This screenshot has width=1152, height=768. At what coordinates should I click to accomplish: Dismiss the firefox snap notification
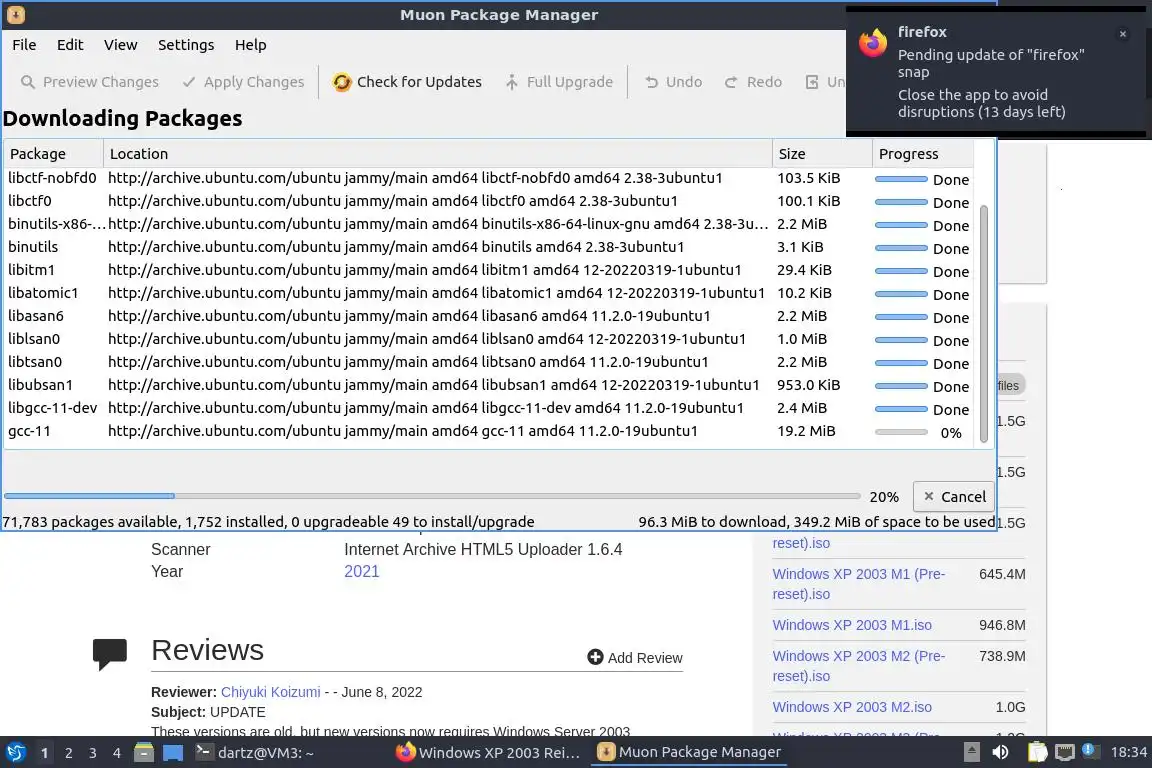point(1122,34)
